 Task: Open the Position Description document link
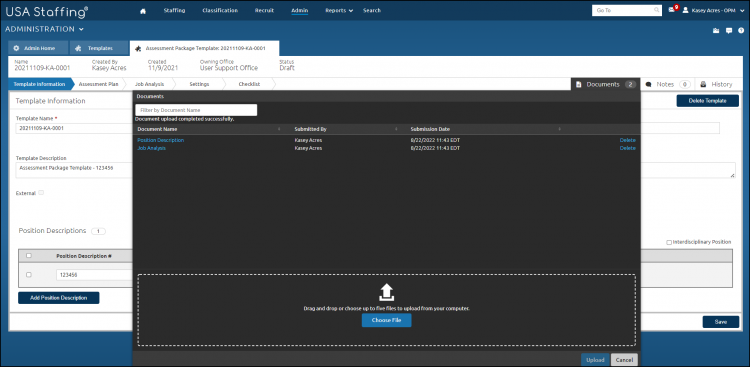tap(160, 140)
